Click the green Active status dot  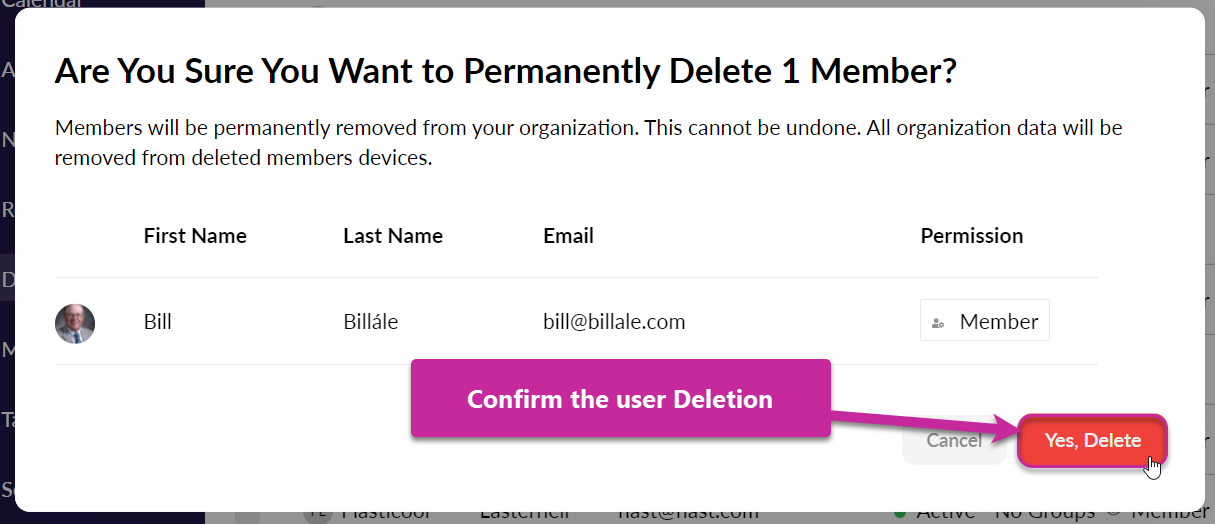900,514
